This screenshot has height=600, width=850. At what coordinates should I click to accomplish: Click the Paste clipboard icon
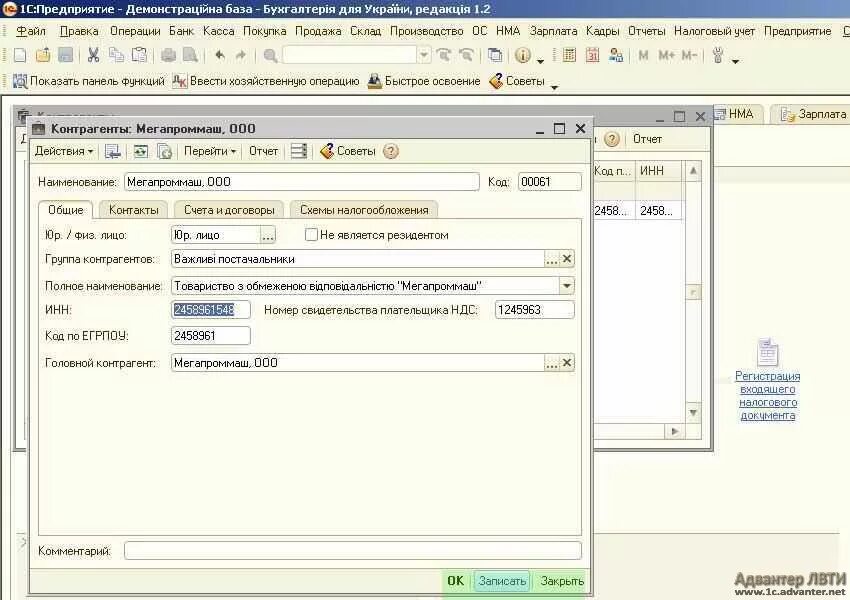pos(139,55)
